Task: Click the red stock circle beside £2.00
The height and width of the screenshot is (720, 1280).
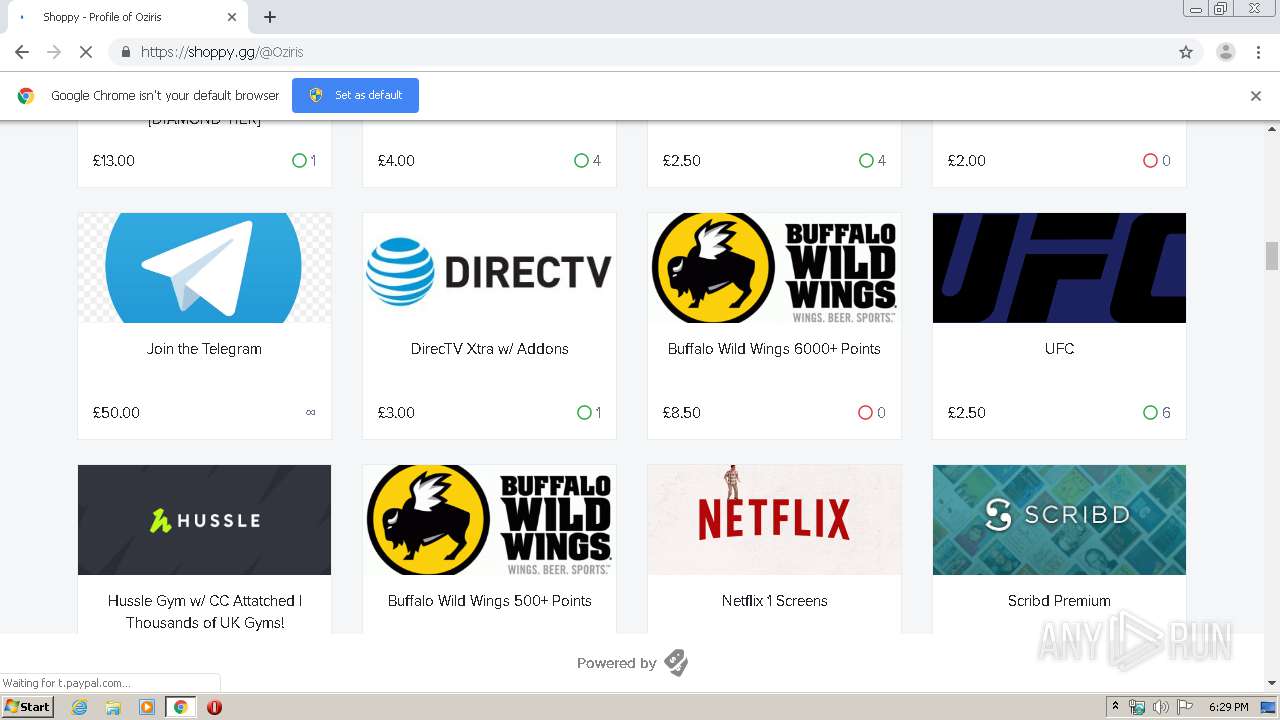Action: [1150, 161]
